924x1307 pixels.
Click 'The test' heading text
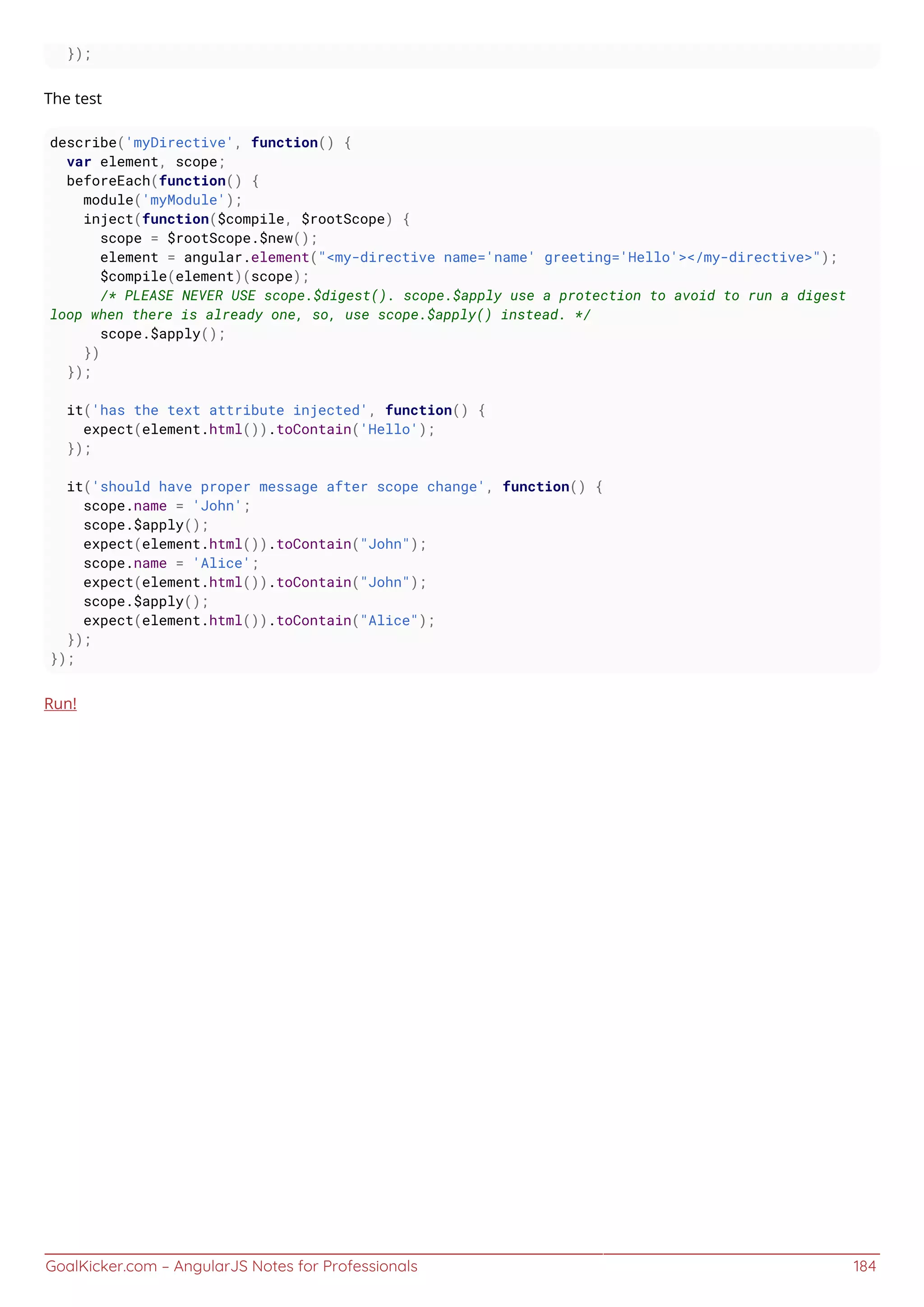[73, 98]
